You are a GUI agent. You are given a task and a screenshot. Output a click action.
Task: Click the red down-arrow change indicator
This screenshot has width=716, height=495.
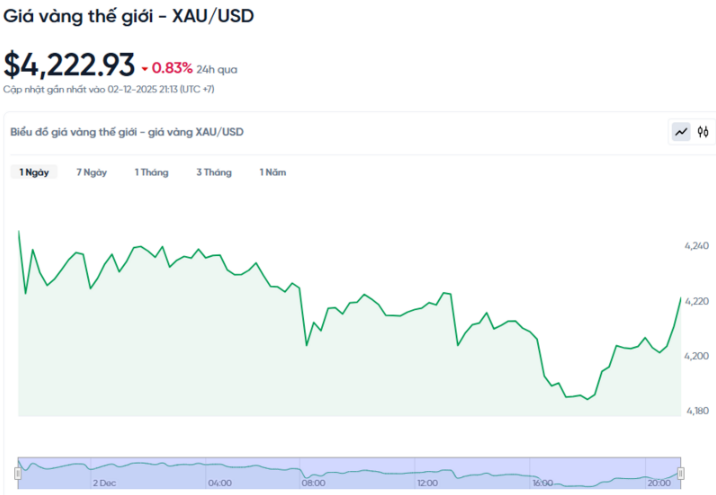[145, 69]
